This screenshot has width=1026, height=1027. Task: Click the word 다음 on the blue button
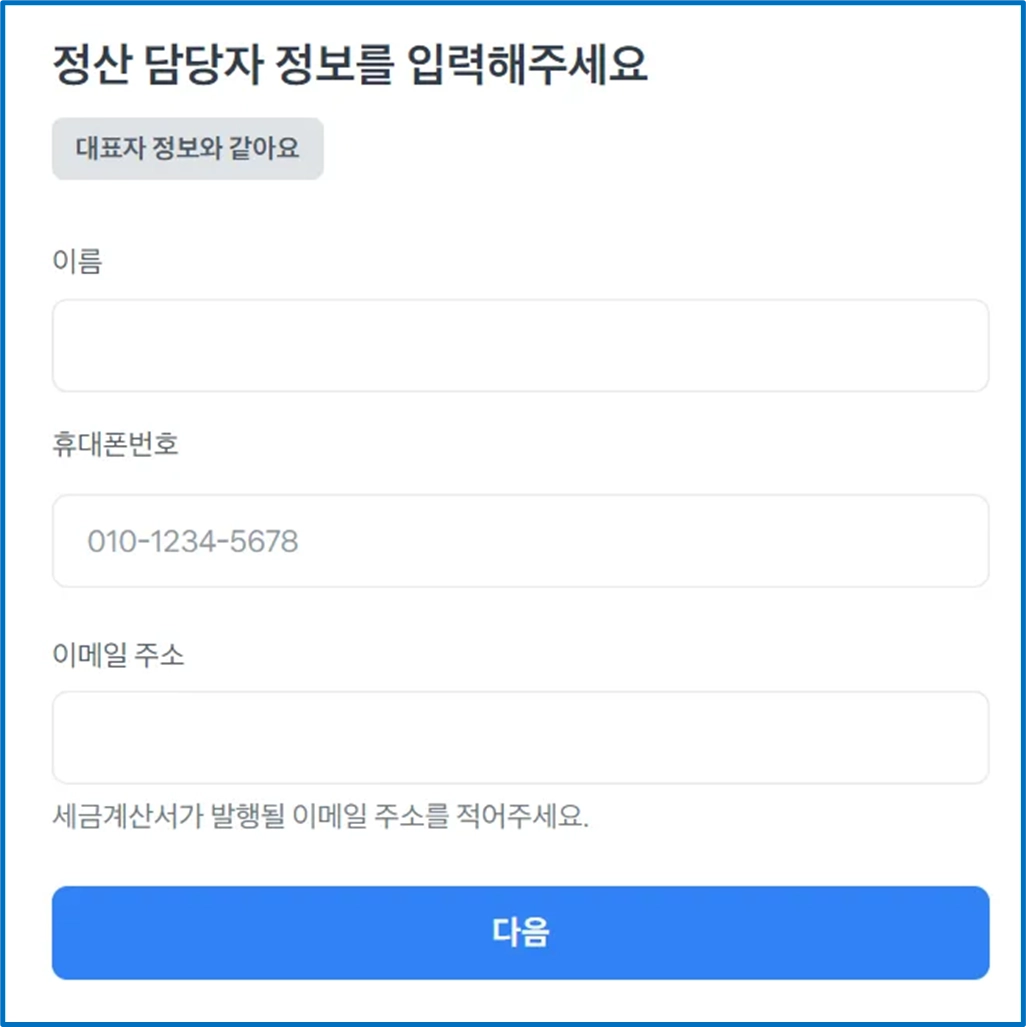(x=520, y=932)
